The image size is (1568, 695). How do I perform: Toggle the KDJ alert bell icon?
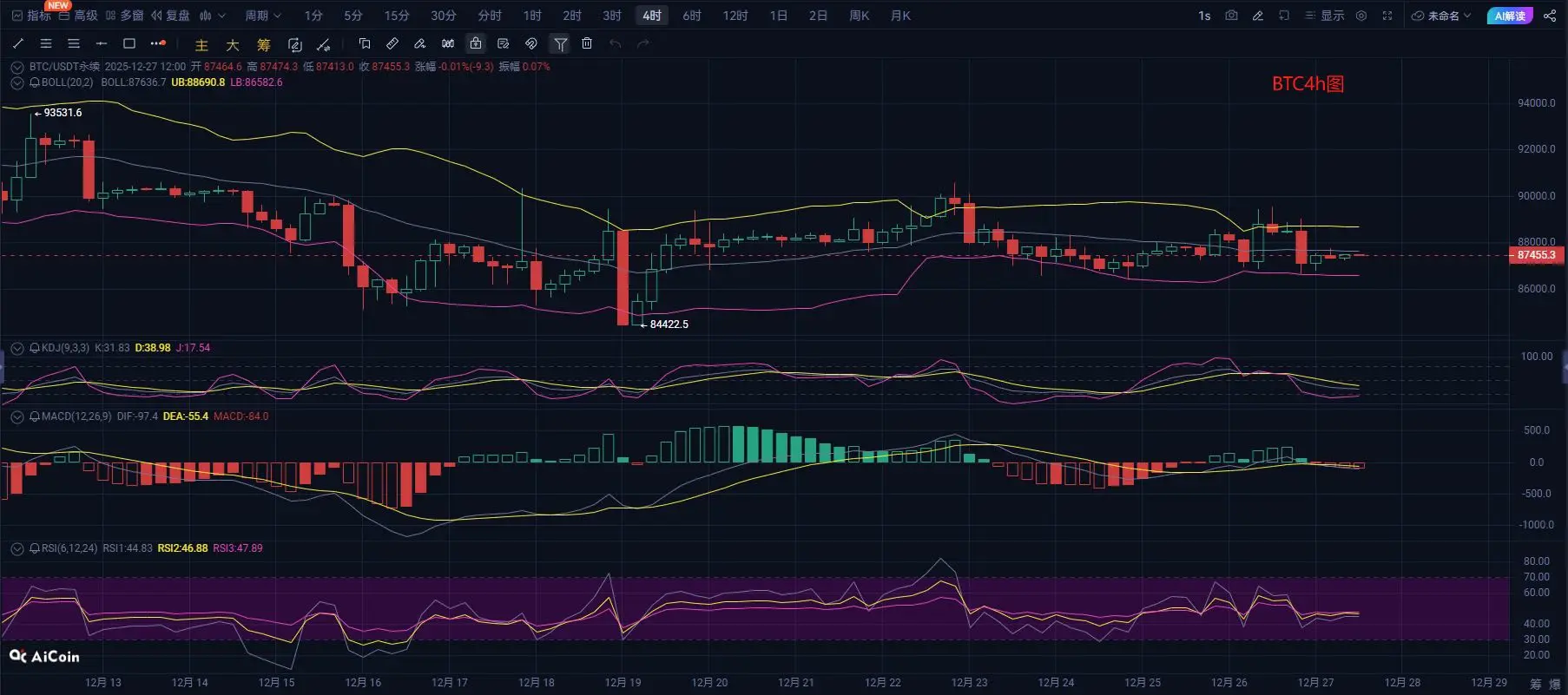35,348
